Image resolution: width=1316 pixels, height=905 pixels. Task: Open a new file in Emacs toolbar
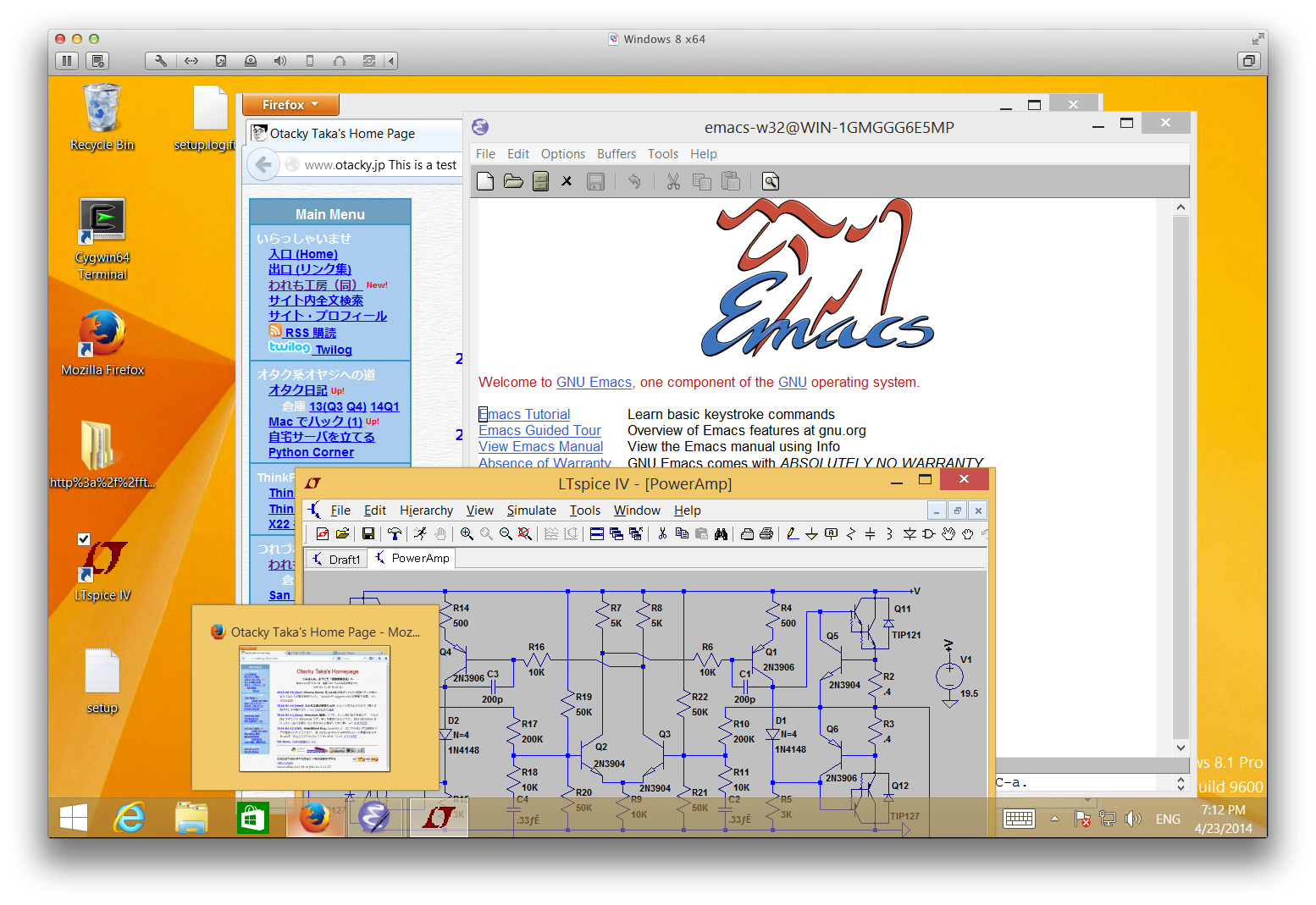(485, 181)
